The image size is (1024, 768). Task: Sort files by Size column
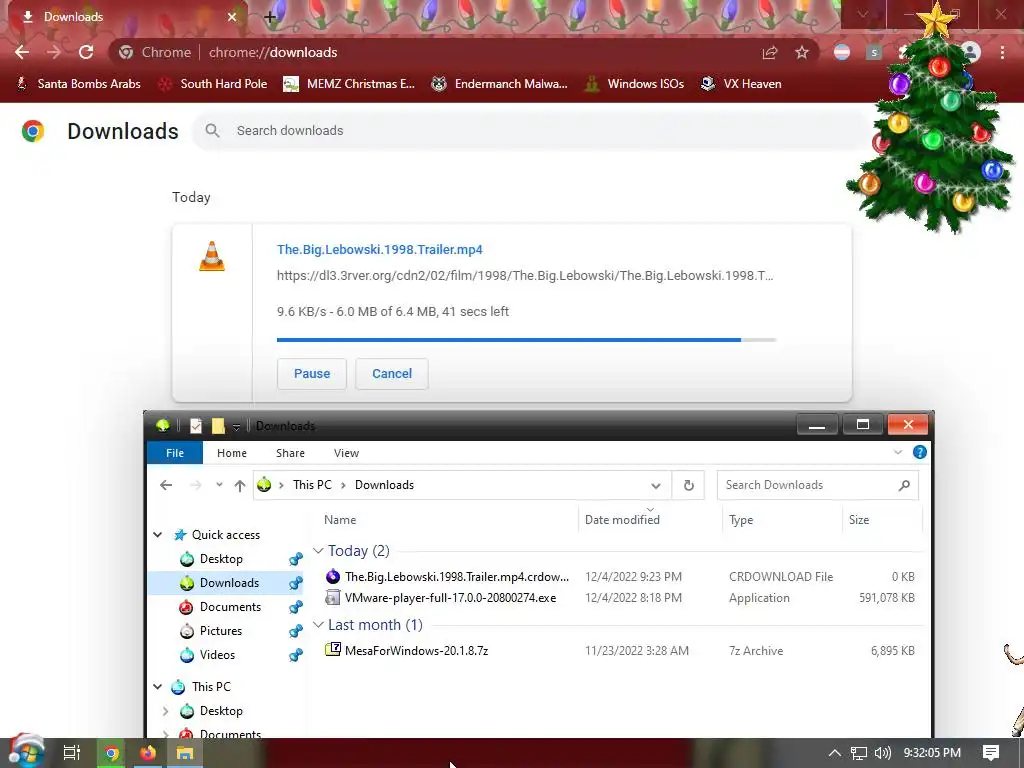point(859,520)
